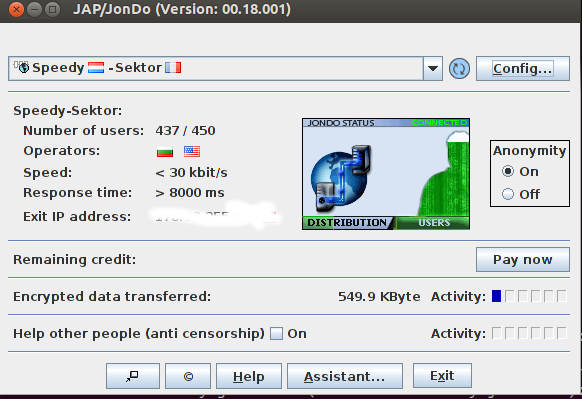Click the Speedy-Sektor heading text
Viewport: 582px width, 399px height.
pos(68,111)
